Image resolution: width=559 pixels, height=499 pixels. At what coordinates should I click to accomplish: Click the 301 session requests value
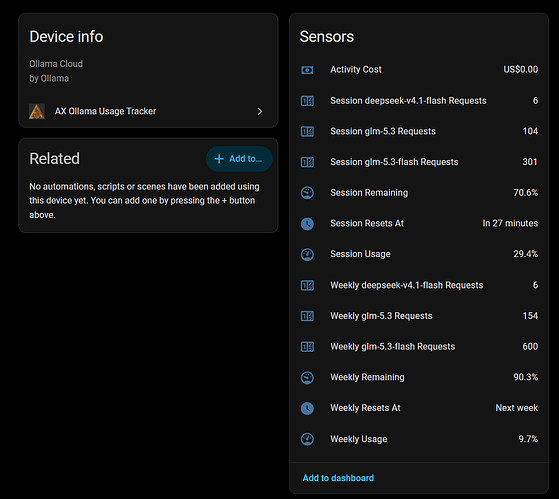(530, 162)
